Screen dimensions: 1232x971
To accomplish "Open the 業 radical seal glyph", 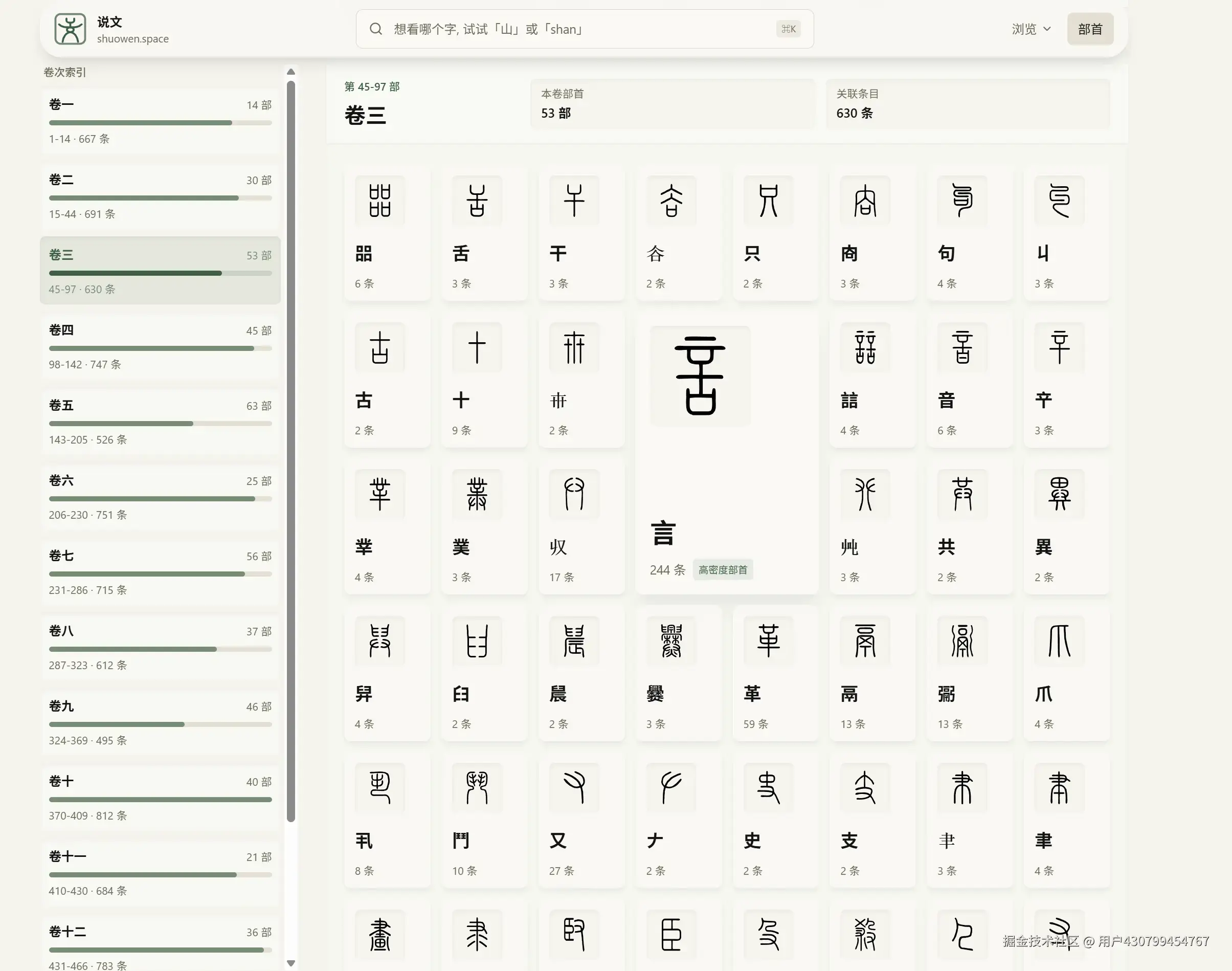I will [x=477, y=494].
